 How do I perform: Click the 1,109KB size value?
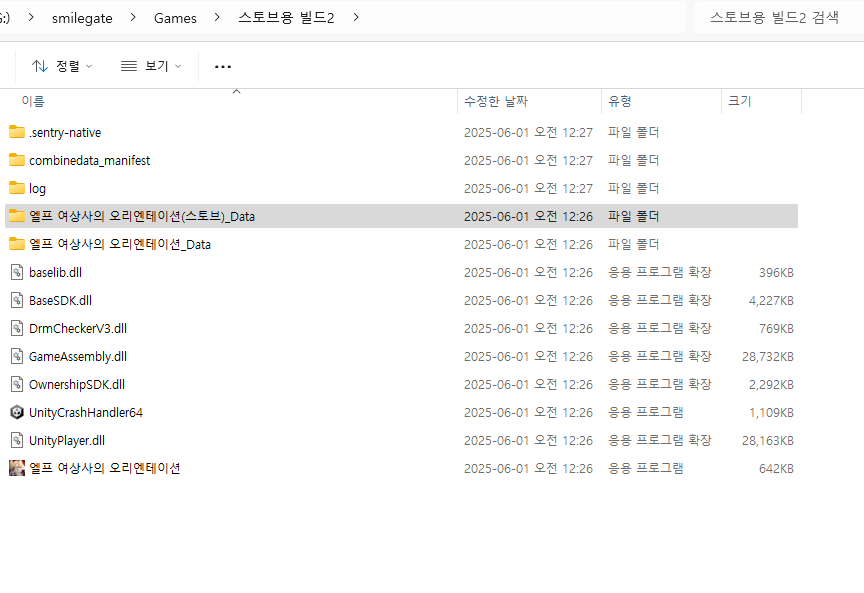pyautogui.click(x=771, y=412)
